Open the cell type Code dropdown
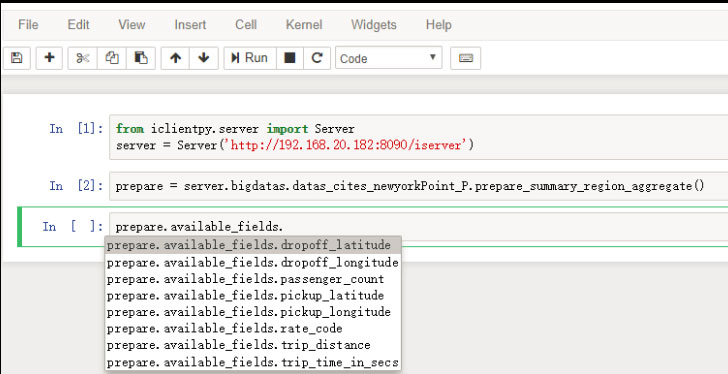Screen dimensions: 728x374 389,58
